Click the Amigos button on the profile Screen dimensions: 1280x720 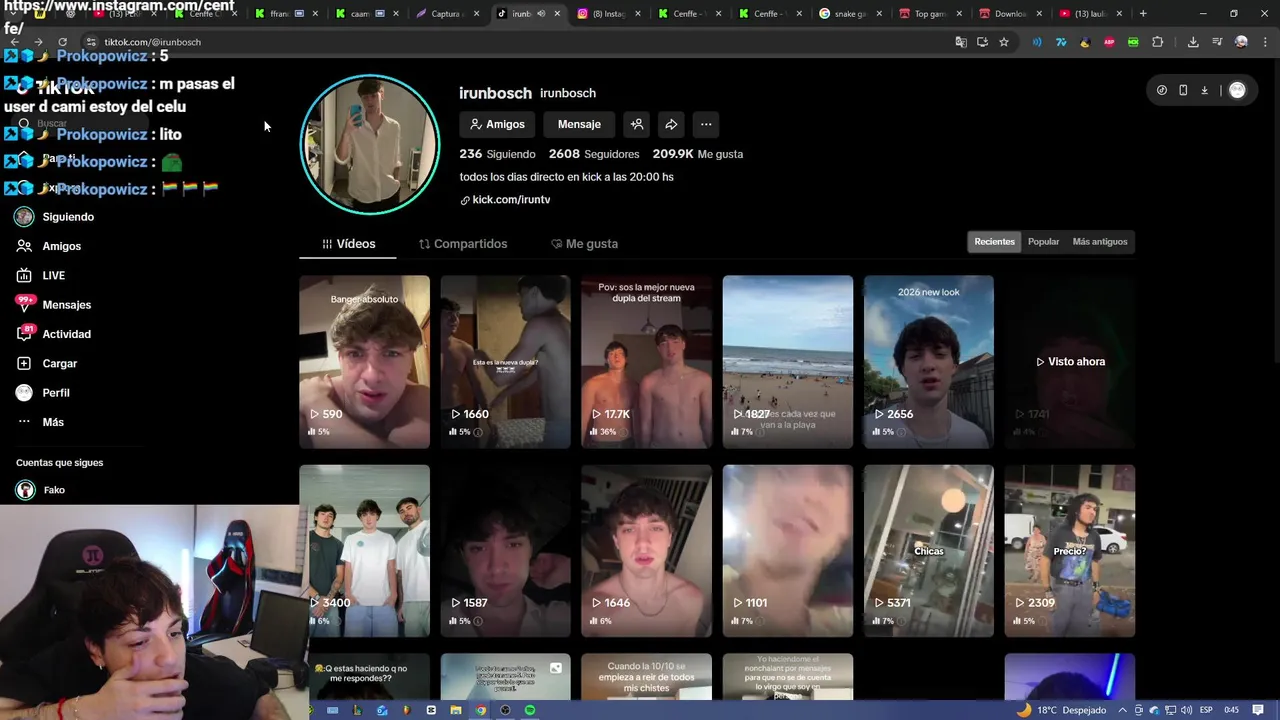pyautogui.click(x=497, y=124)
